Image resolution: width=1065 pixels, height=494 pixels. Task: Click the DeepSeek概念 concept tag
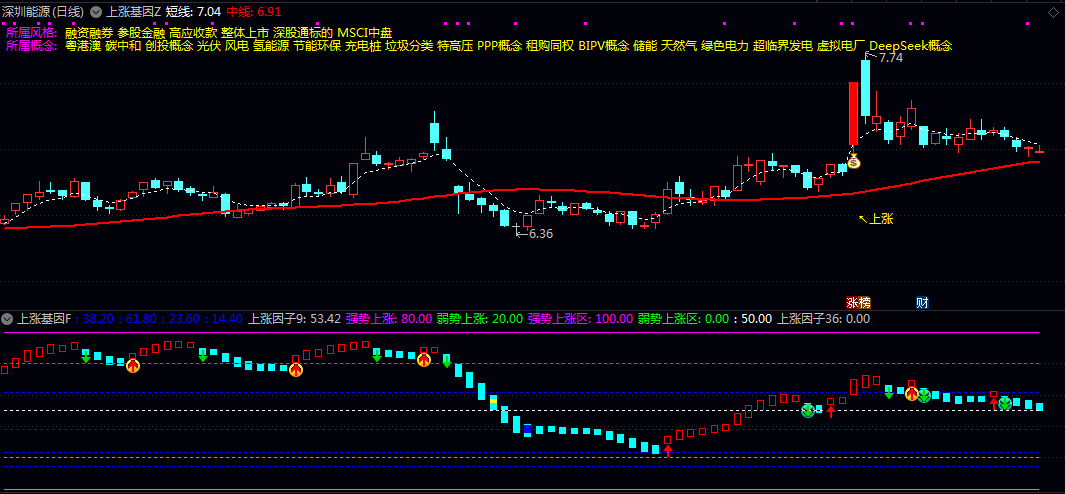point(911,46)
